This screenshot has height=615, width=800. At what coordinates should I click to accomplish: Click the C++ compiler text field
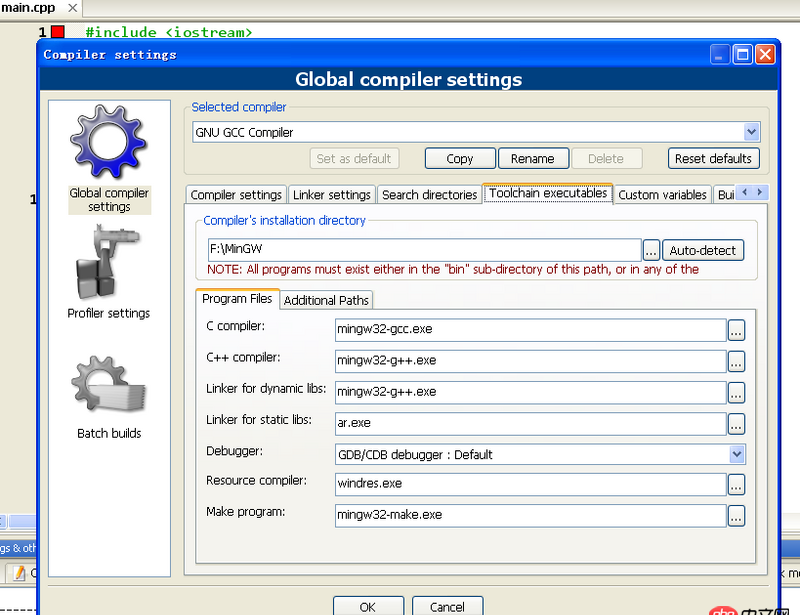click(531, 361)
